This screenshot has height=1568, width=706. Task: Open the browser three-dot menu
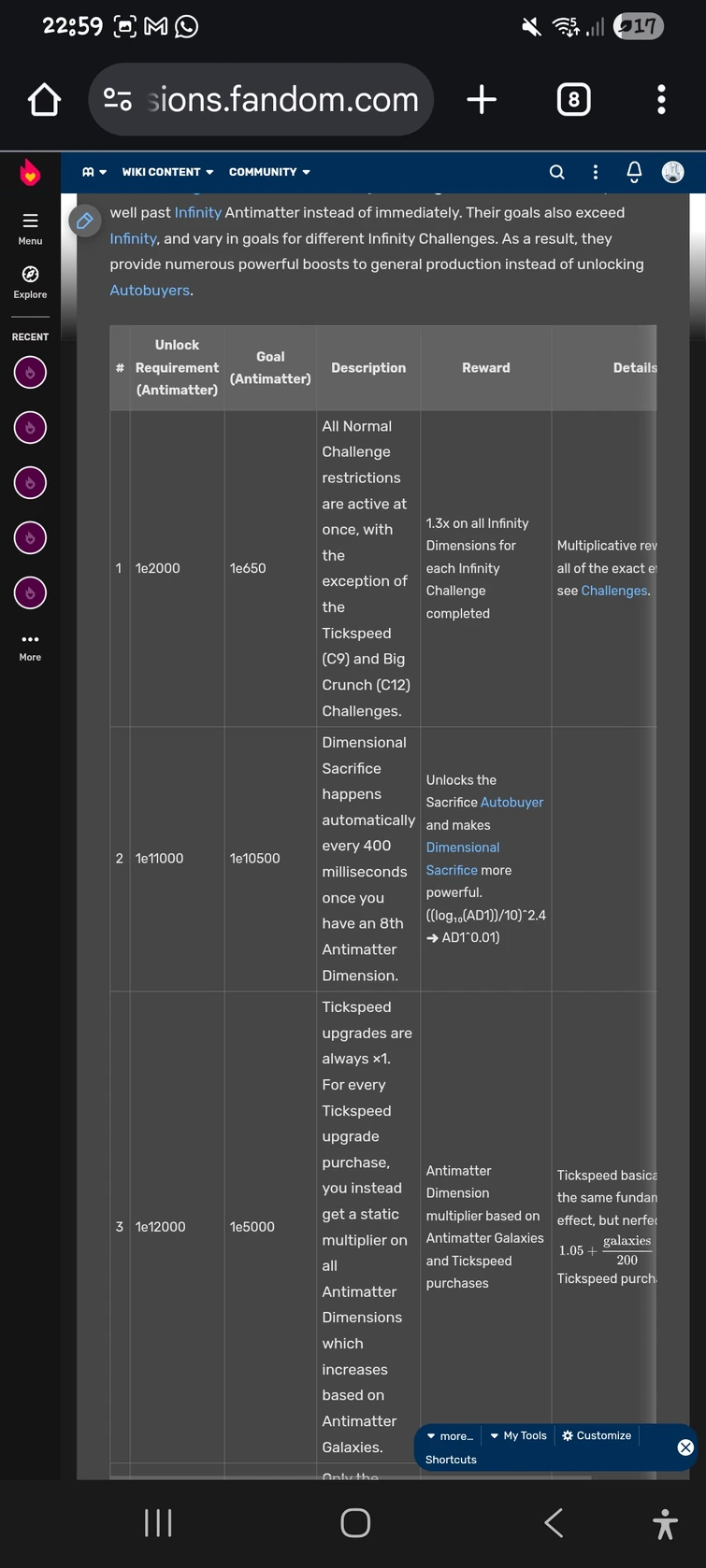point(661,98)
